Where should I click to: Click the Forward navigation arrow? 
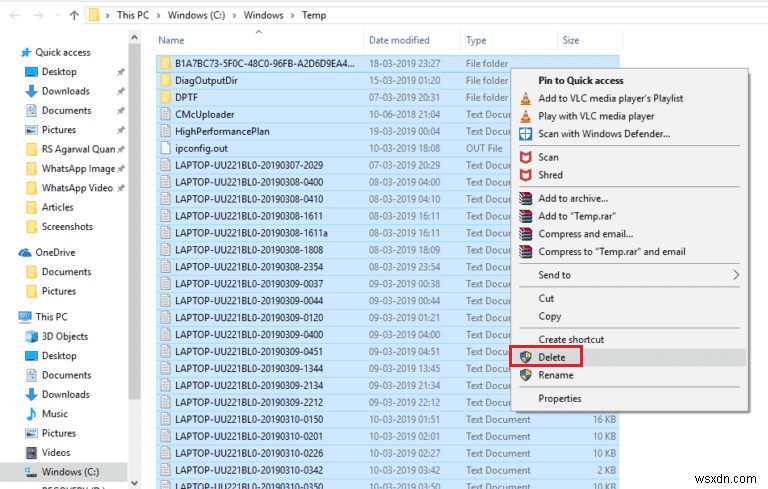(38, 15)
